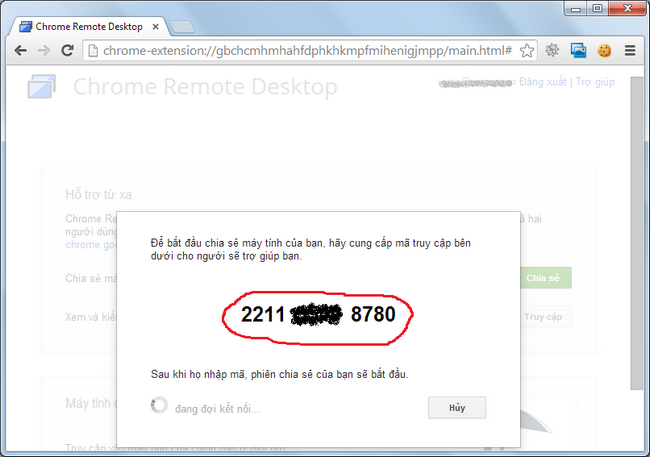
Task: Open the Chrome hamburger menu
Action: (x=630, y=50)
